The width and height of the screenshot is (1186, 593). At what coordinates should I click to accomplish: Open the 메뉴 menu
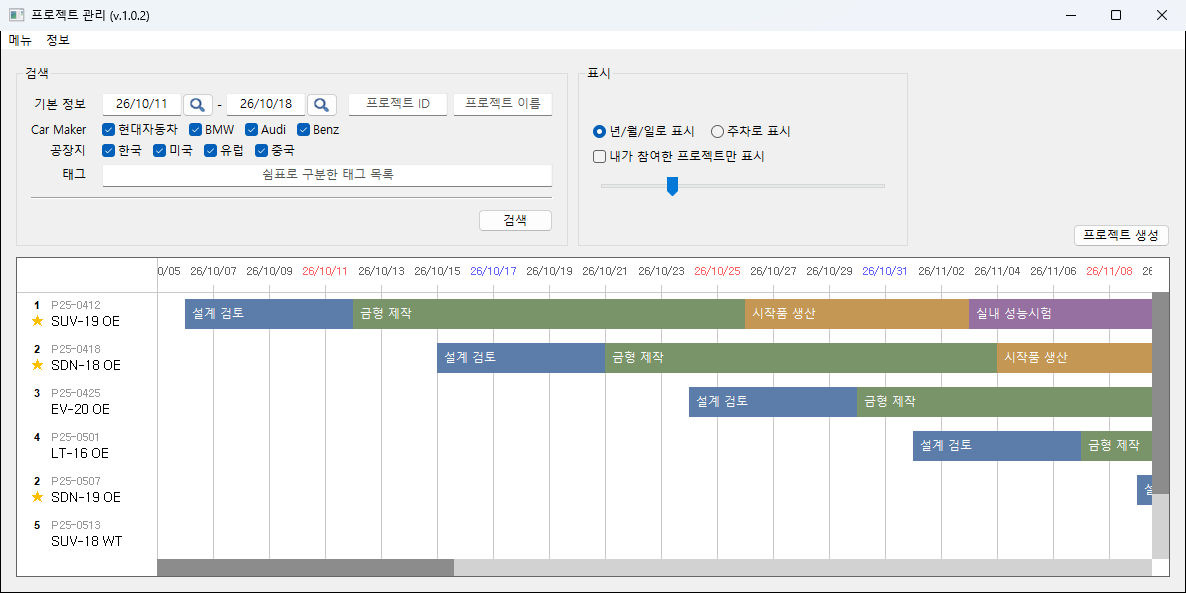point(20,40)
